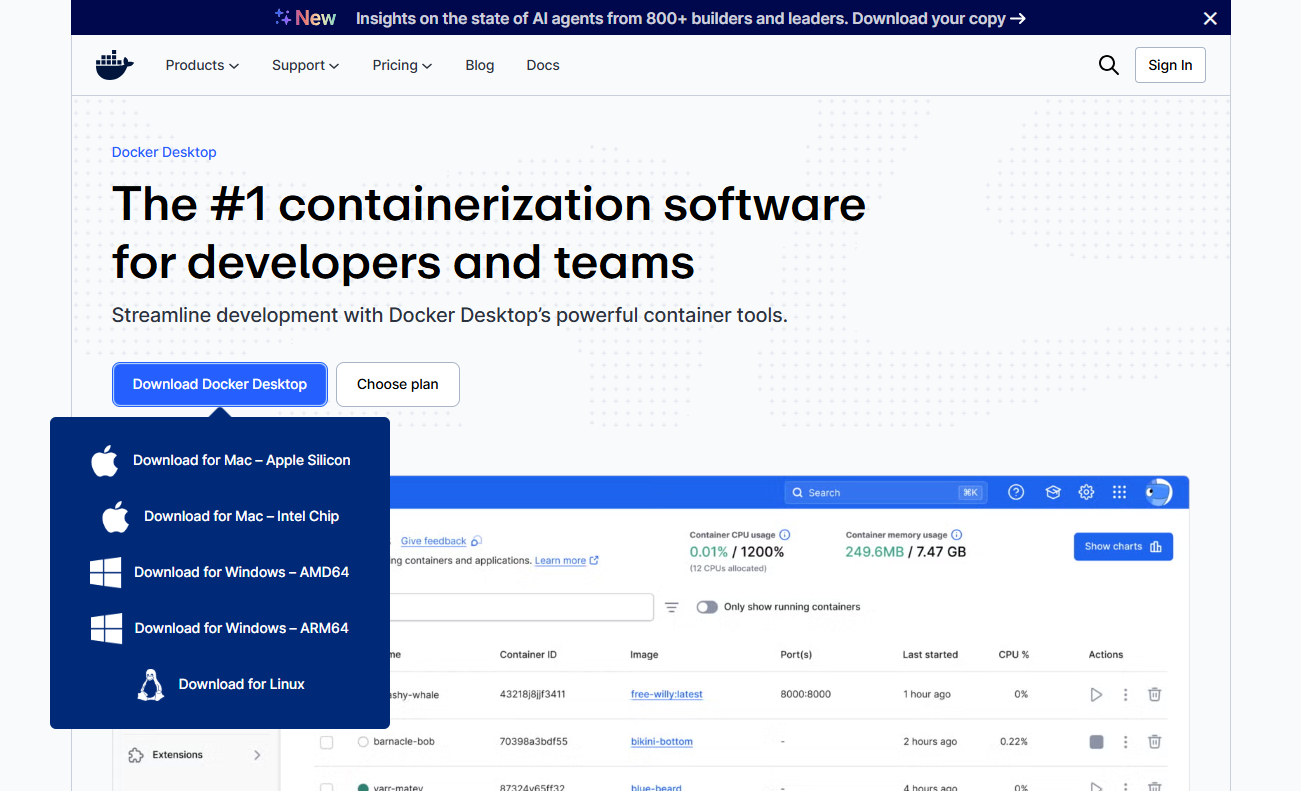Click the 2 hours ago cell
Screen dimensions: 1301x791
point(930,742)
